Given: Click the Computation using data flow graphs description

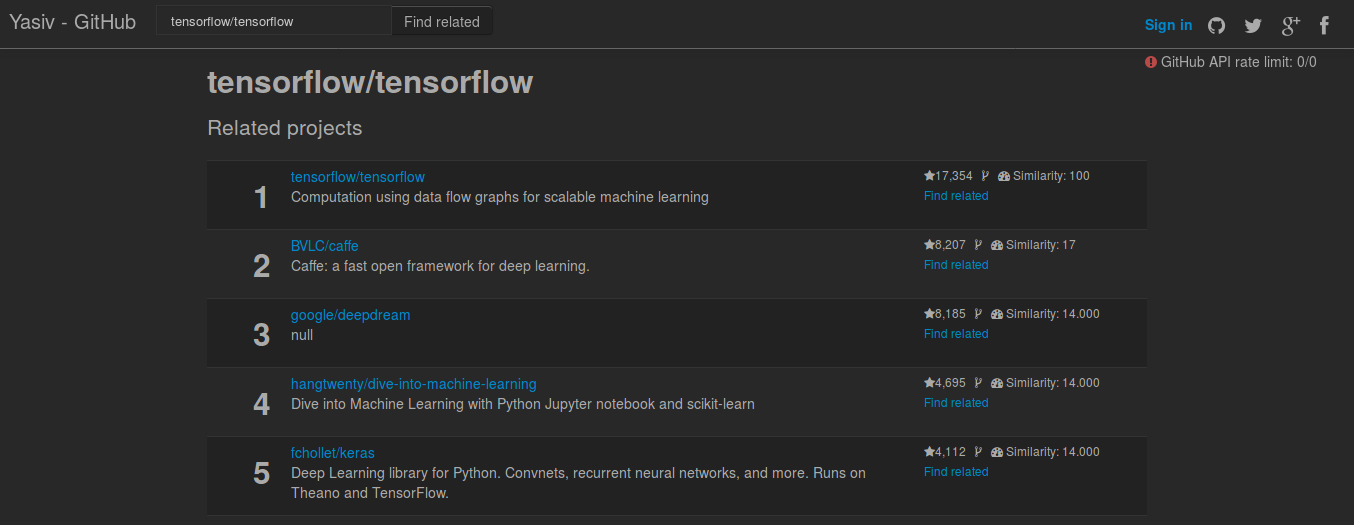Looking at the screenshot, I should coord(500,197).
